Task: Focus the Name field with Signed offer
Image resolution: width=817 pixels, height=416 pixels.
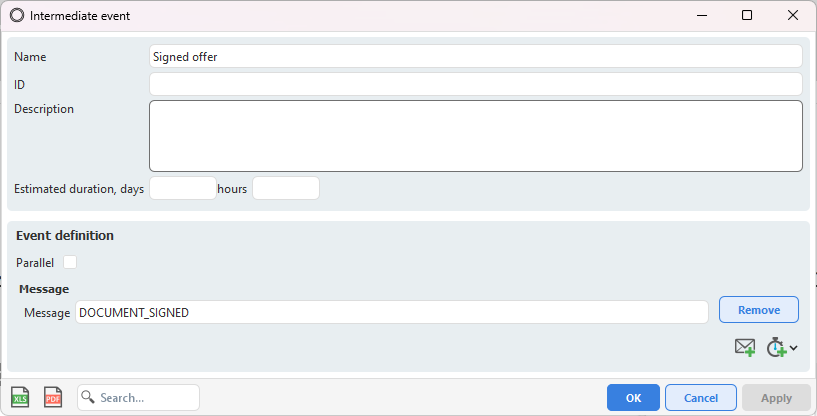Action: (x=476, y=56)
